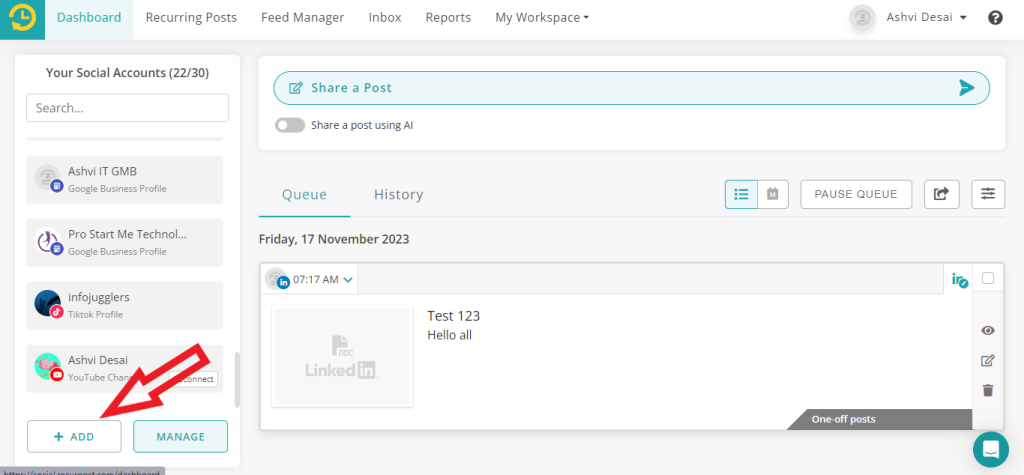Switch to History tab
The height and width of the screenshot is (475, 1024).
pos(398,195)
